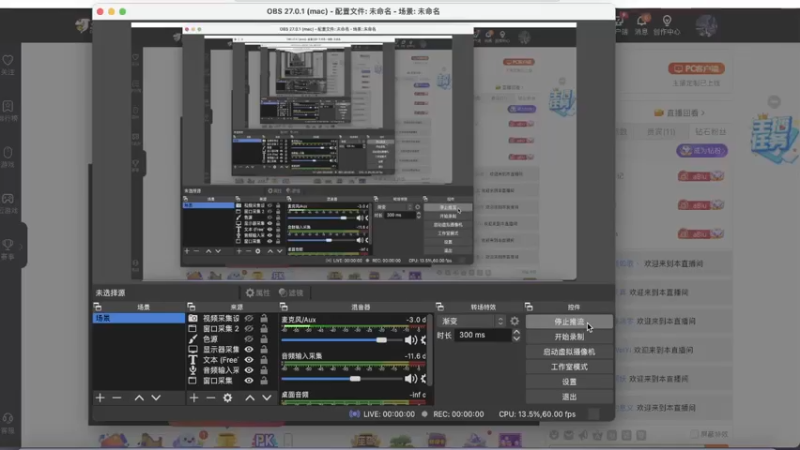
Task: Increase transition duration with up stepper arrow
Action: coord(516,332)
